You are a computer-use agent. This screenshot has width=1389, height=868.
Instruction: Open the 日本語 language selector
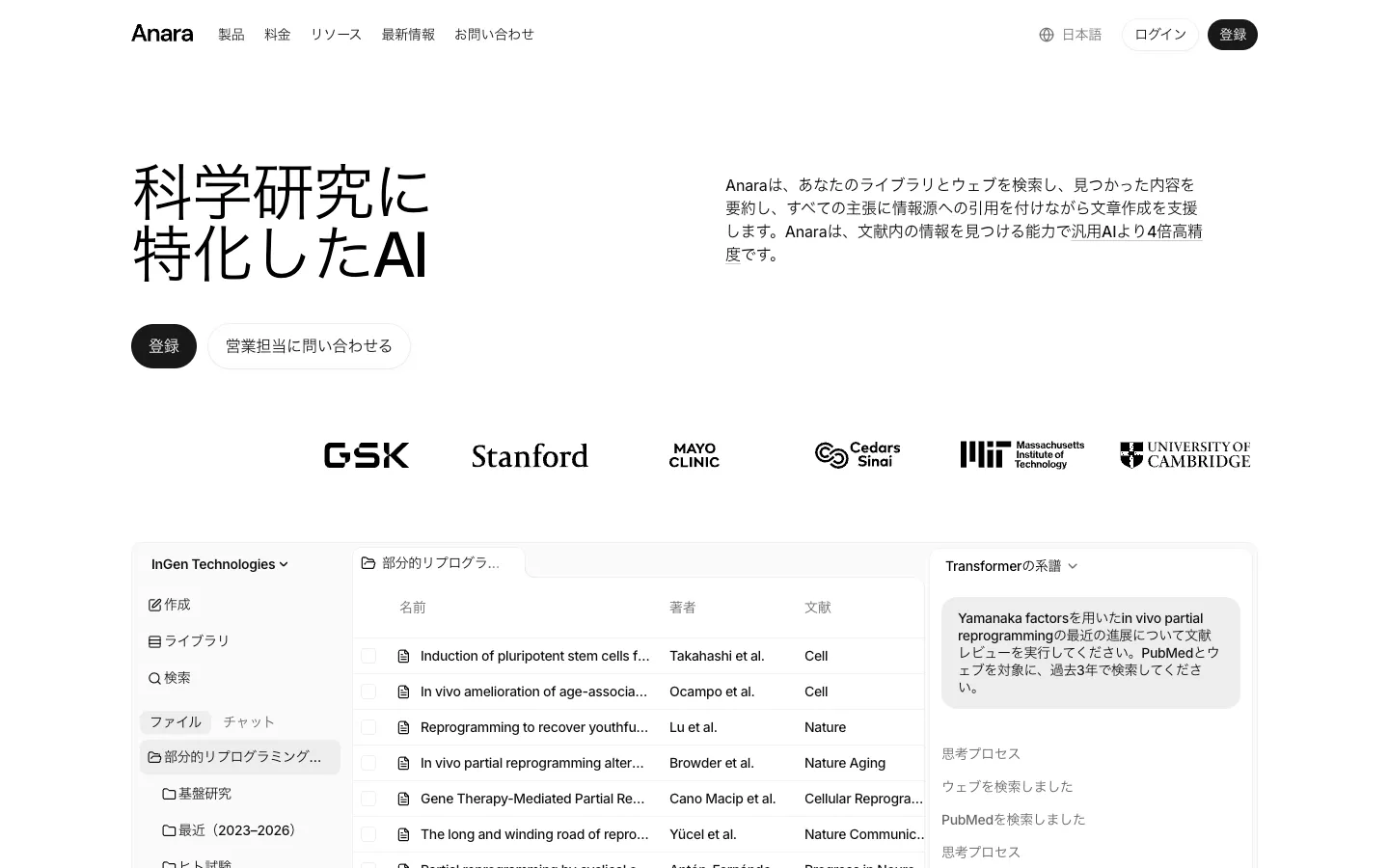coord(1071,35)
